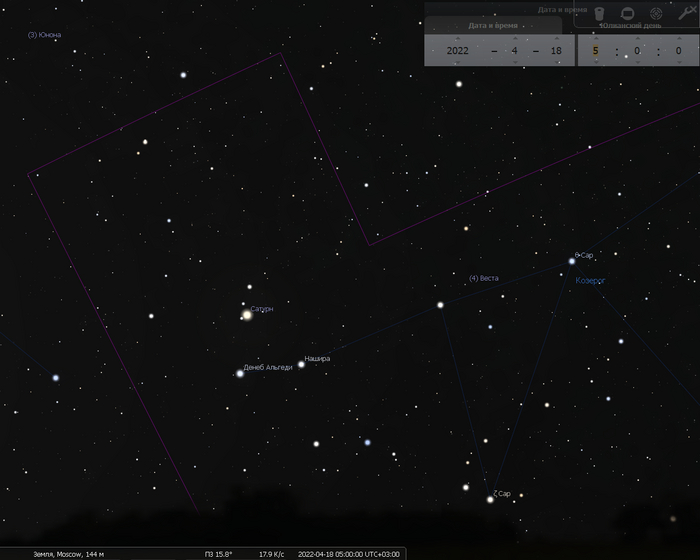Image resolution: width=700 pixels, height=560 pixels.
Task: Select the star ζ Cap
Action: click(490, 499)
